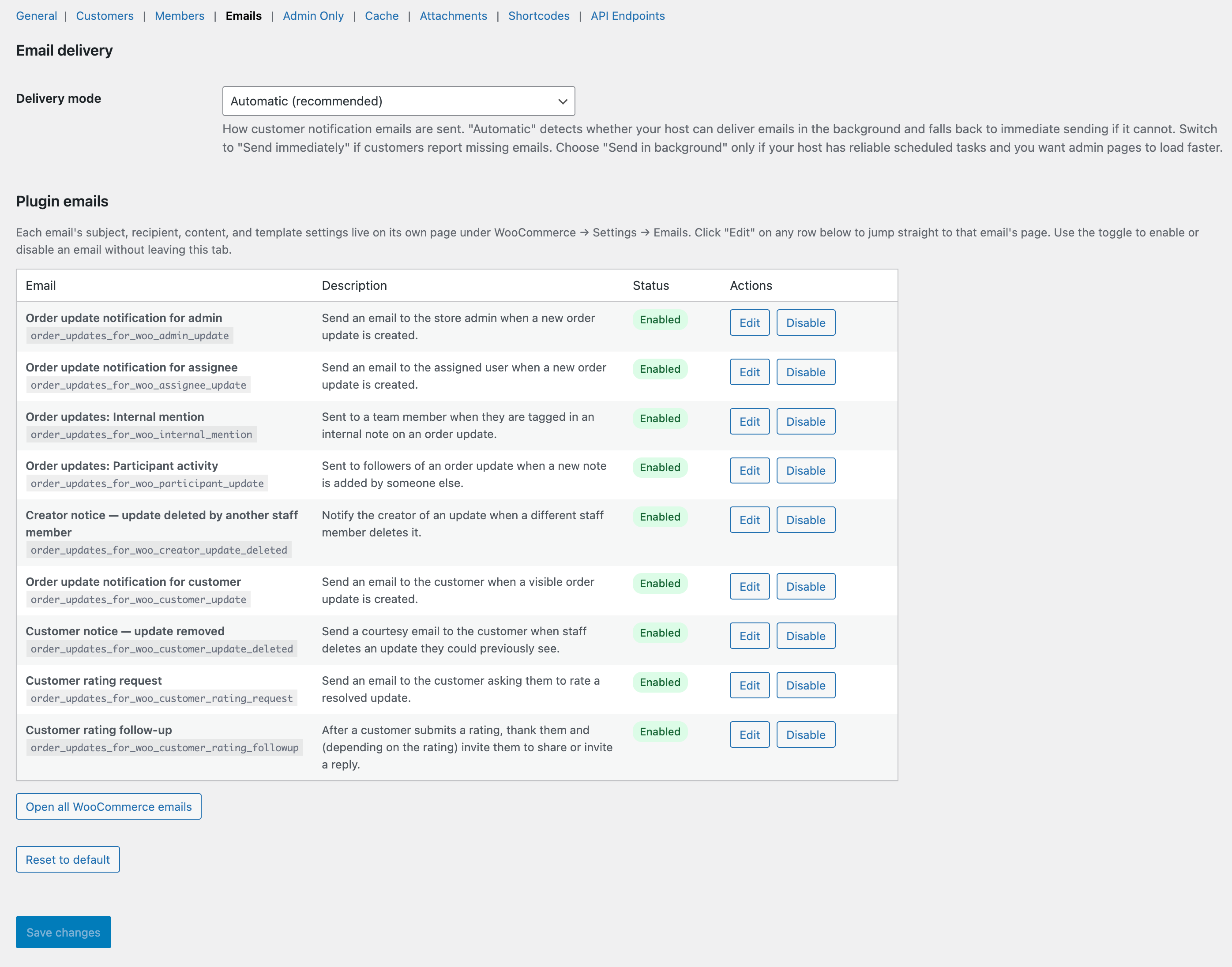Click the order_updates_for_woo_assignee_update slug
Viewport: 1232px width, 967px height.
pos(138,385)
